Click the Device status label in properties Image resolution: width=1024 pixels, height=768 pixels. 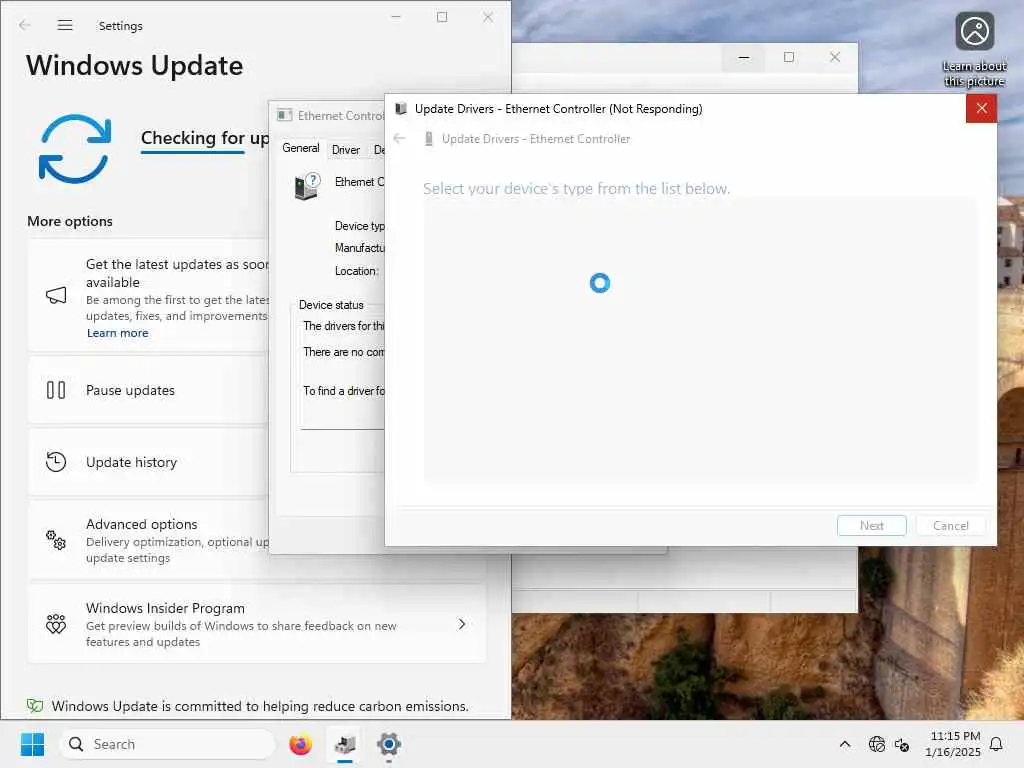[x=331, y=305]
